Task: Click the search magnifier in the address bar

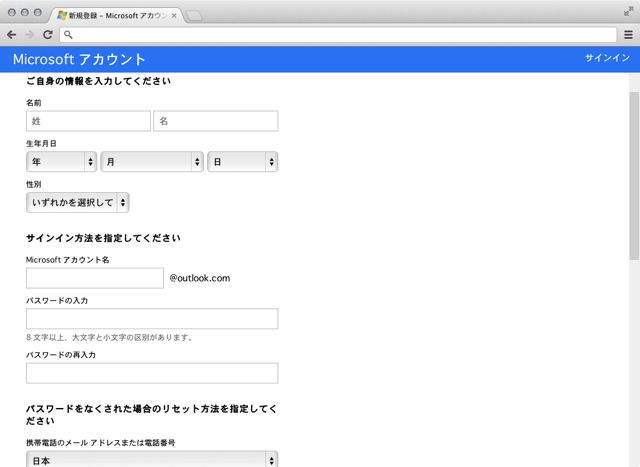Action: pos(68,35)
